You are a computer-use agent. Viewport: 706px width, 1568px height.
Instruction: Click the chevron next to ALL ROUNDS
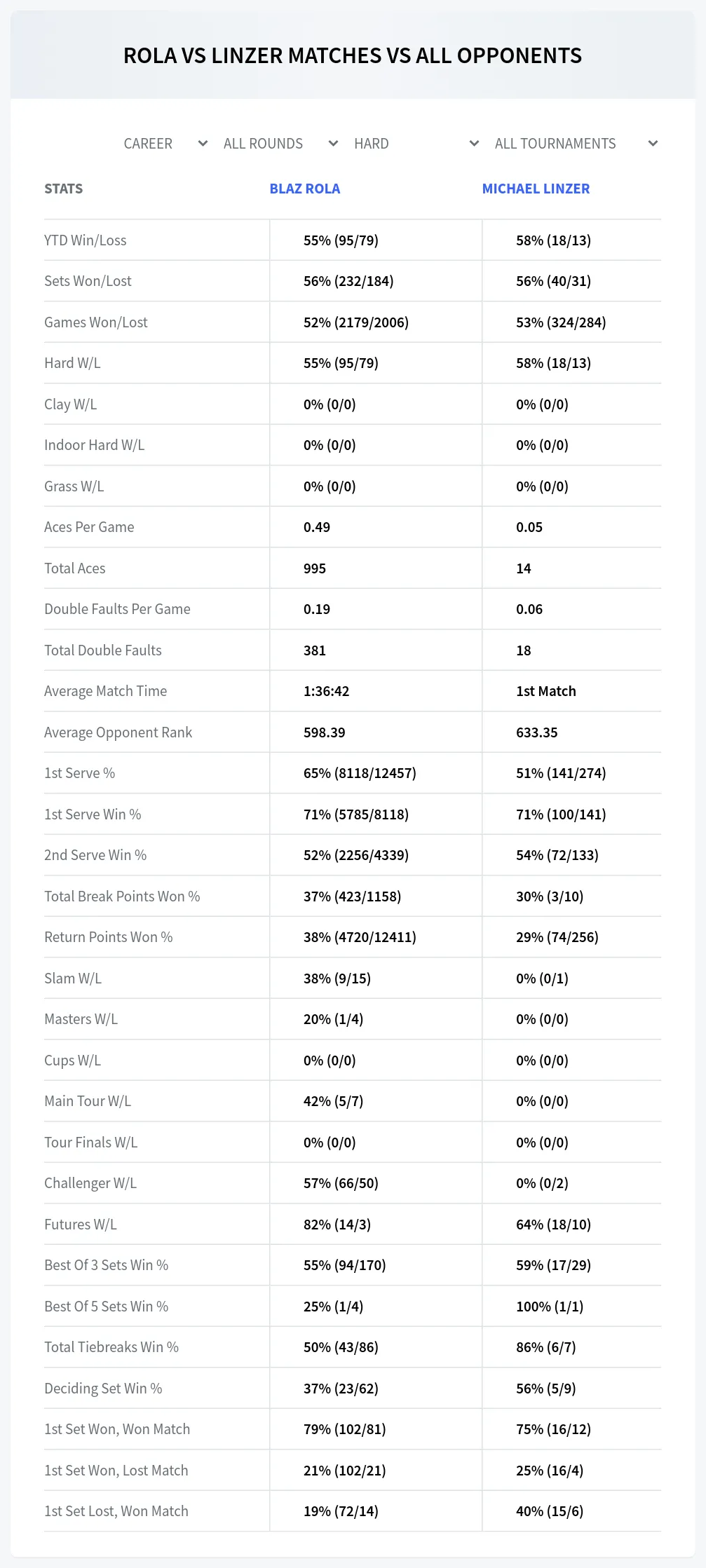point(333,144)
